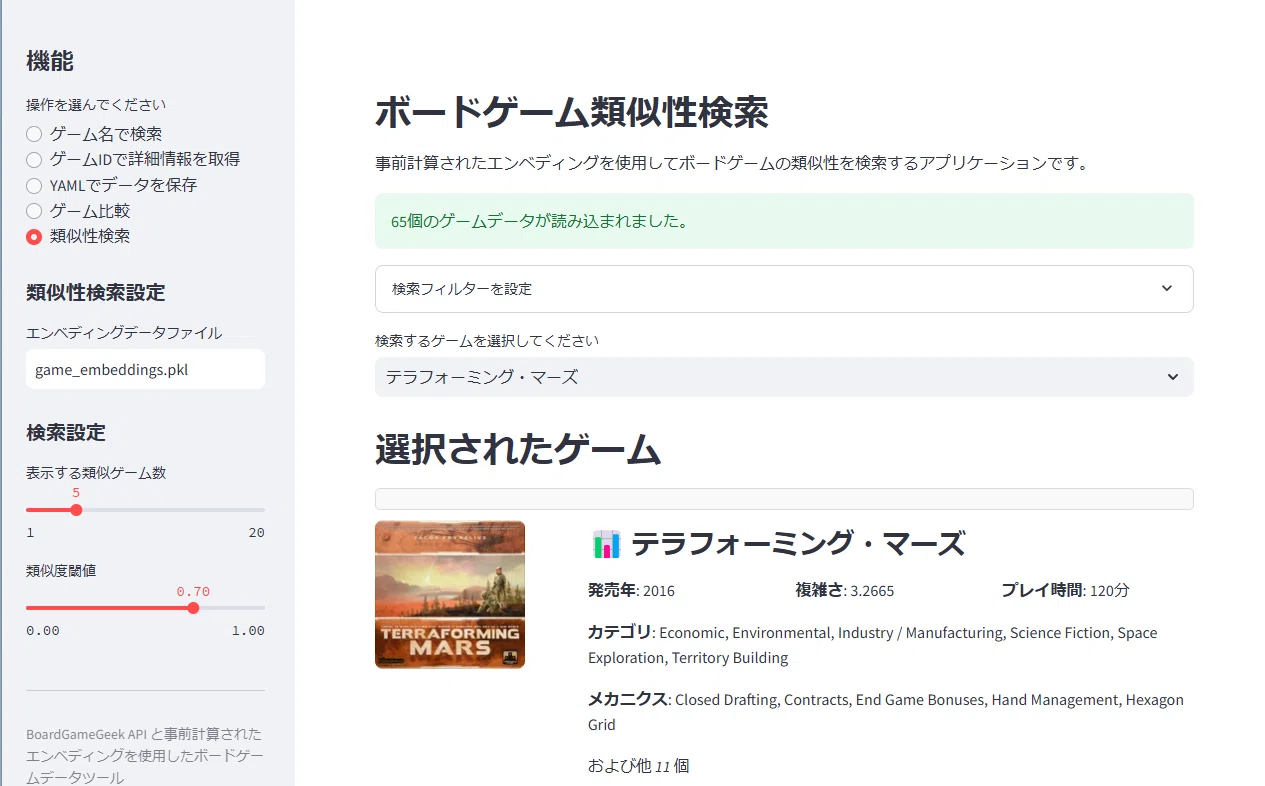Click the ボードゲーム類似性検索 page title

[x=572, y=113]
